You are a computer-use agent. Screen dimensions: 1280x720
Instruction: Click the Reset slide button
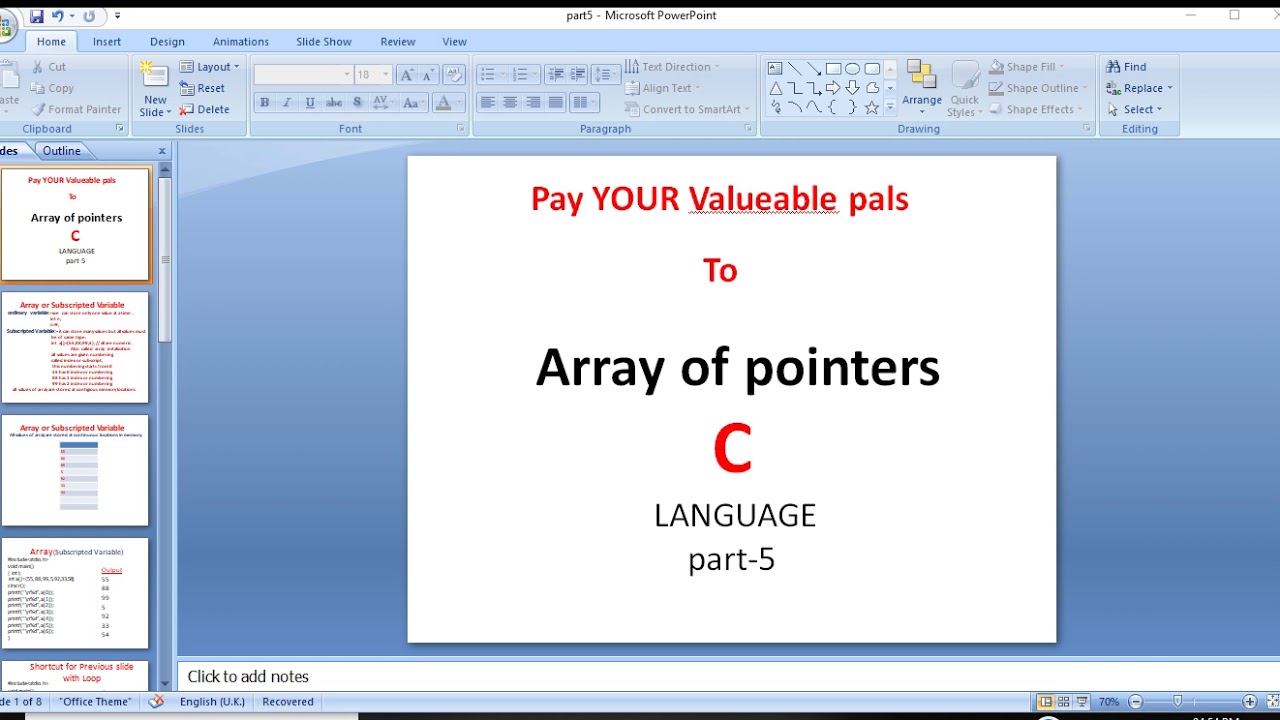click(203, 88)
